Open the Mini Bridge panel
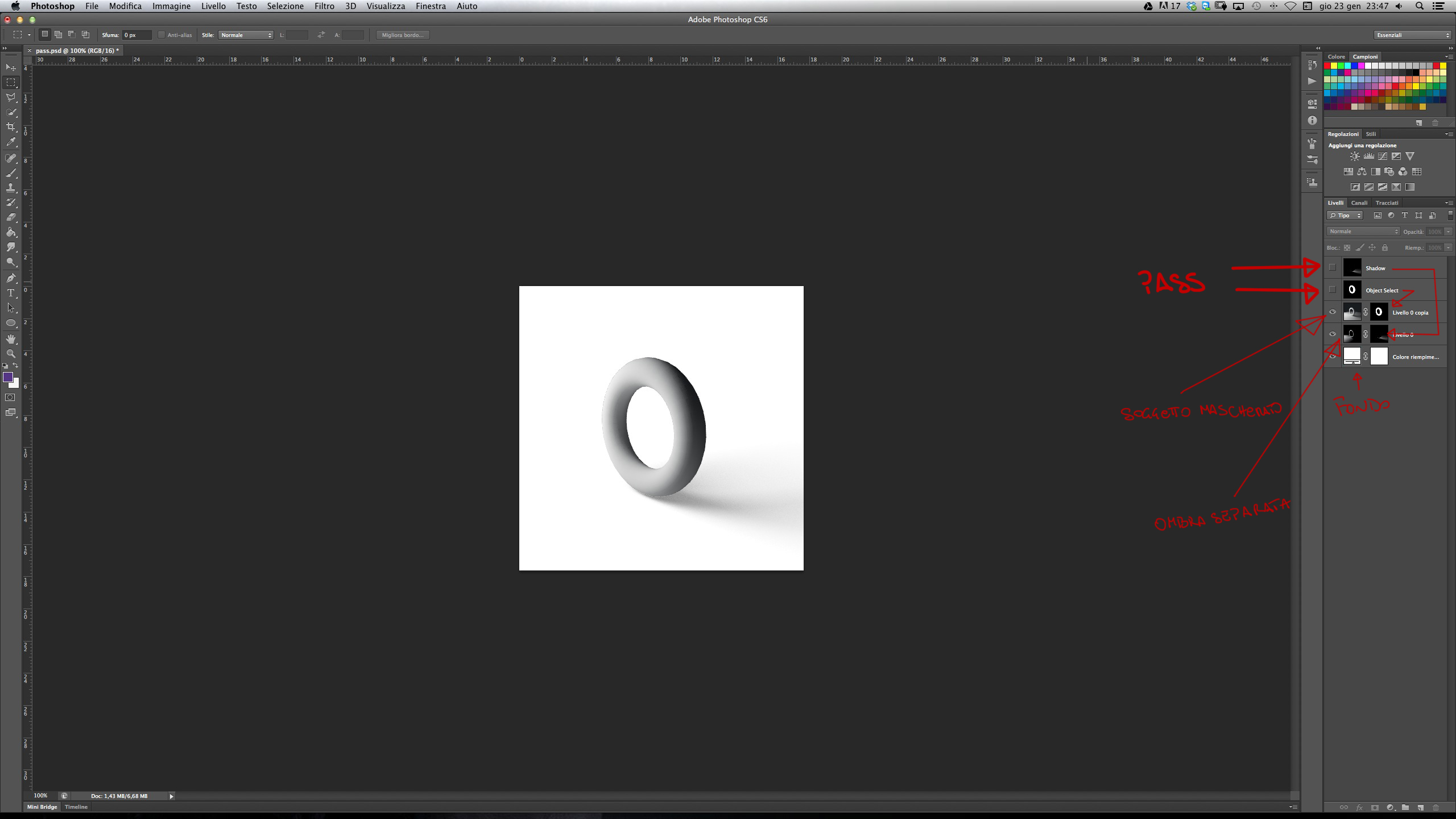This screenshot has width=1456, height=819. point(42,807)
